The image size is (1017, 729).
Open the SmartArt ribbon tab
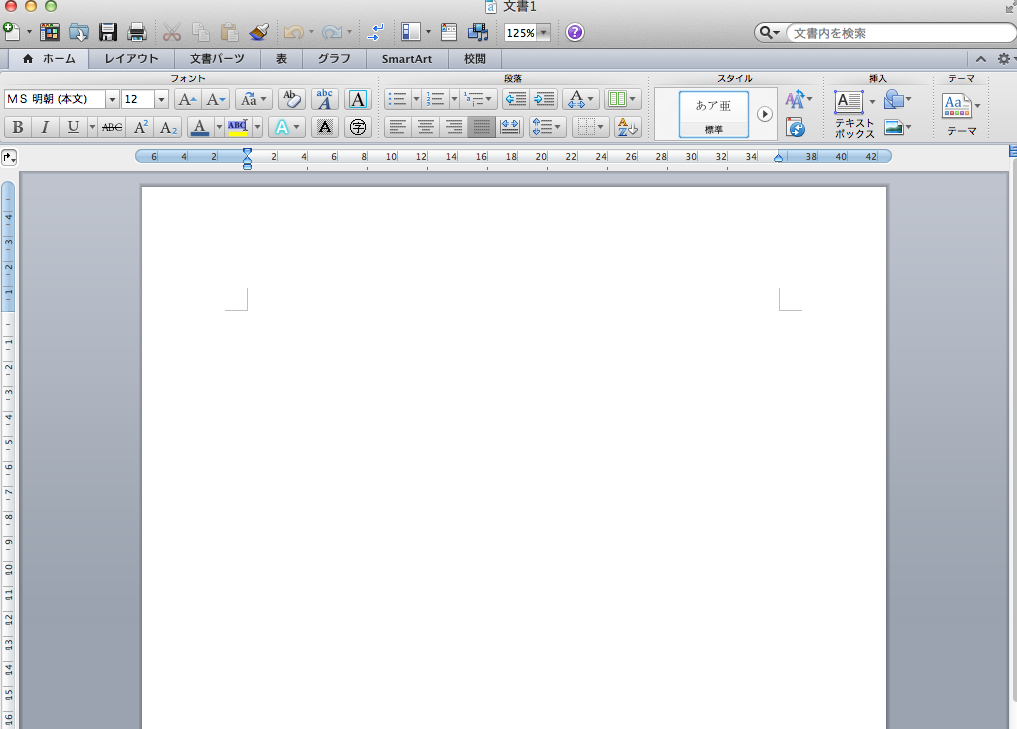pos(406,59)
